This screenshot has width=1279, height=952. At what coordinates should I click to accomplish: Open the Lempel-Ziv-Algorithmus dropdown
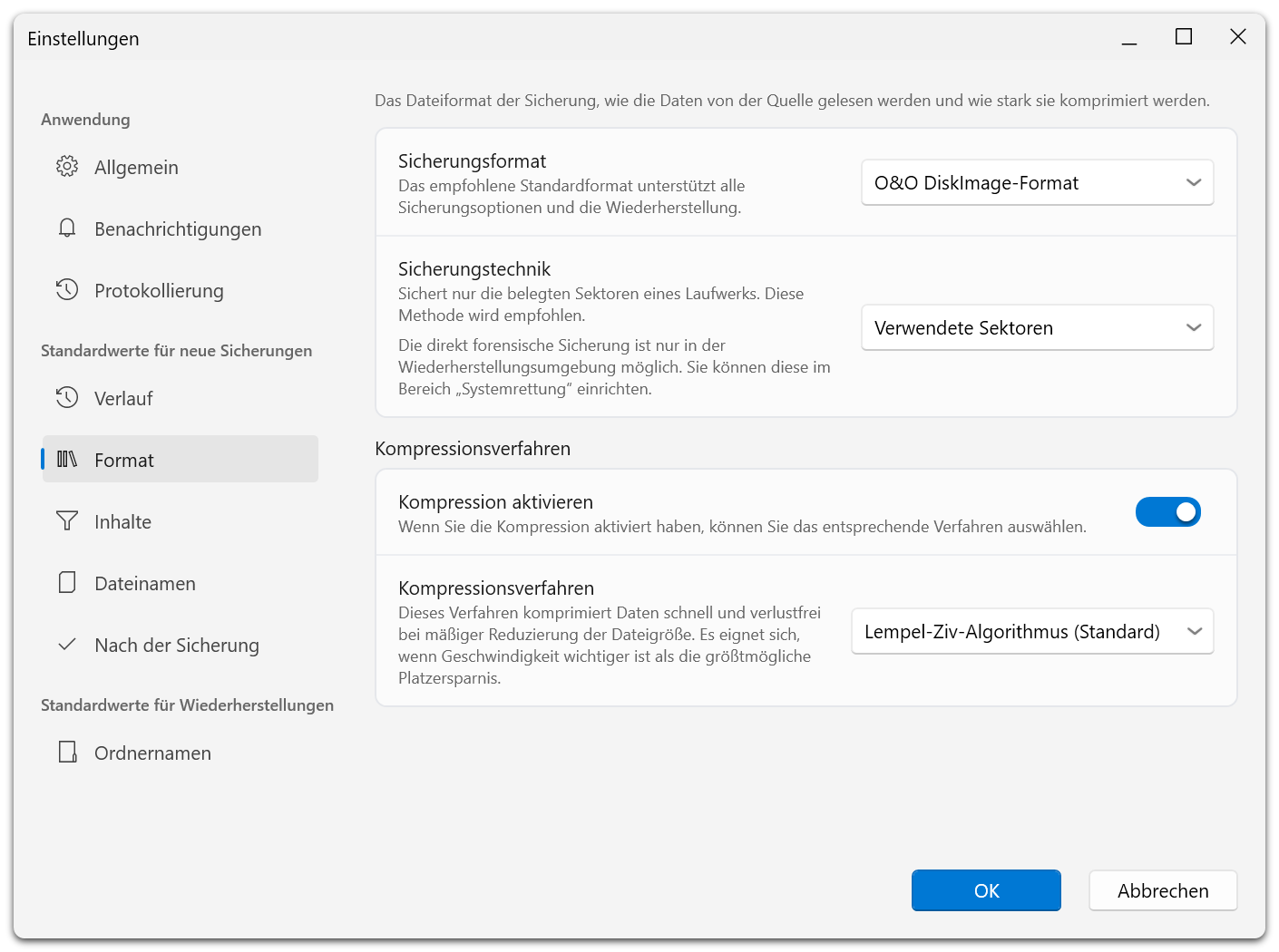click(x=1032, y=632)
